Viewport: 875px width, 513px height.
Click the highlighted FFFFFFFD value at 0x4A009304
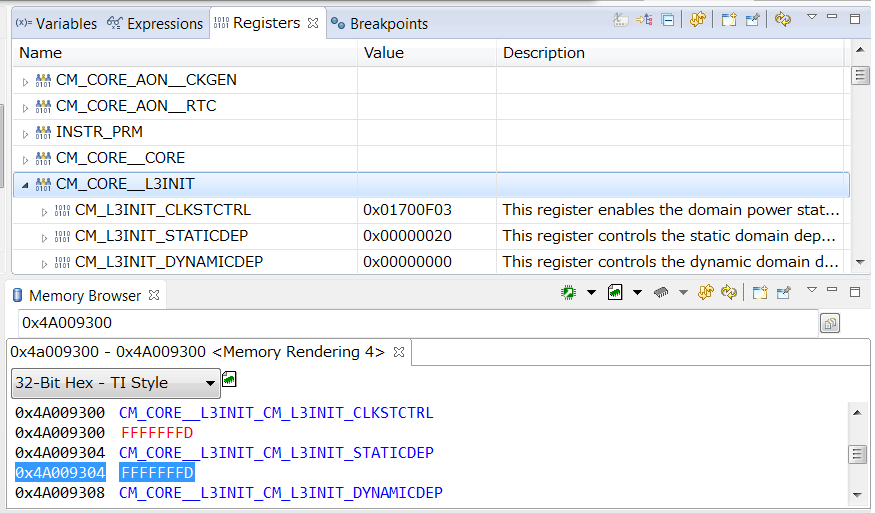(157, 473)
